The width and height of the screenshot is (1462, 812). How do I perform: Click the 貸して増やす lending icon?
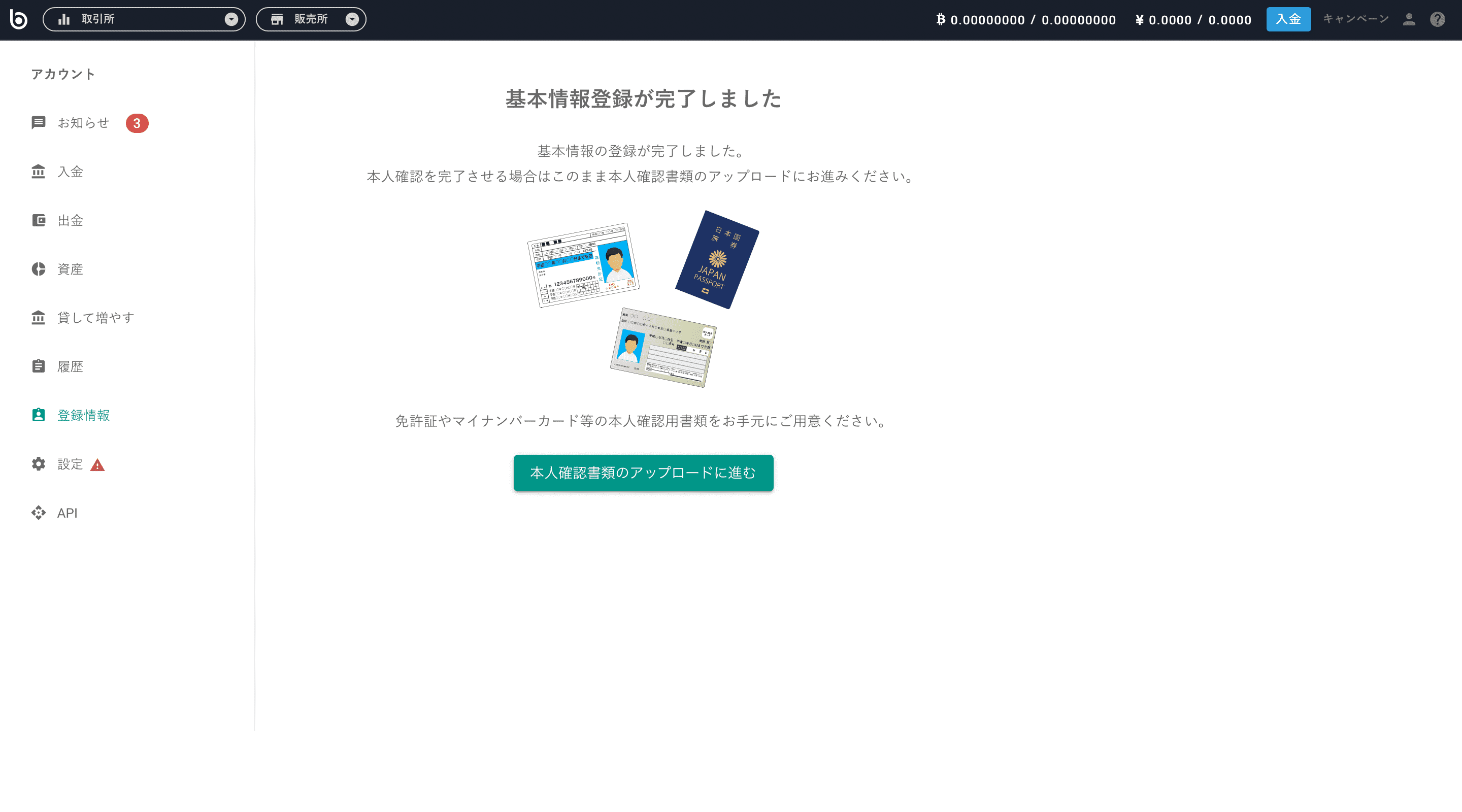(x=38, y=318)
